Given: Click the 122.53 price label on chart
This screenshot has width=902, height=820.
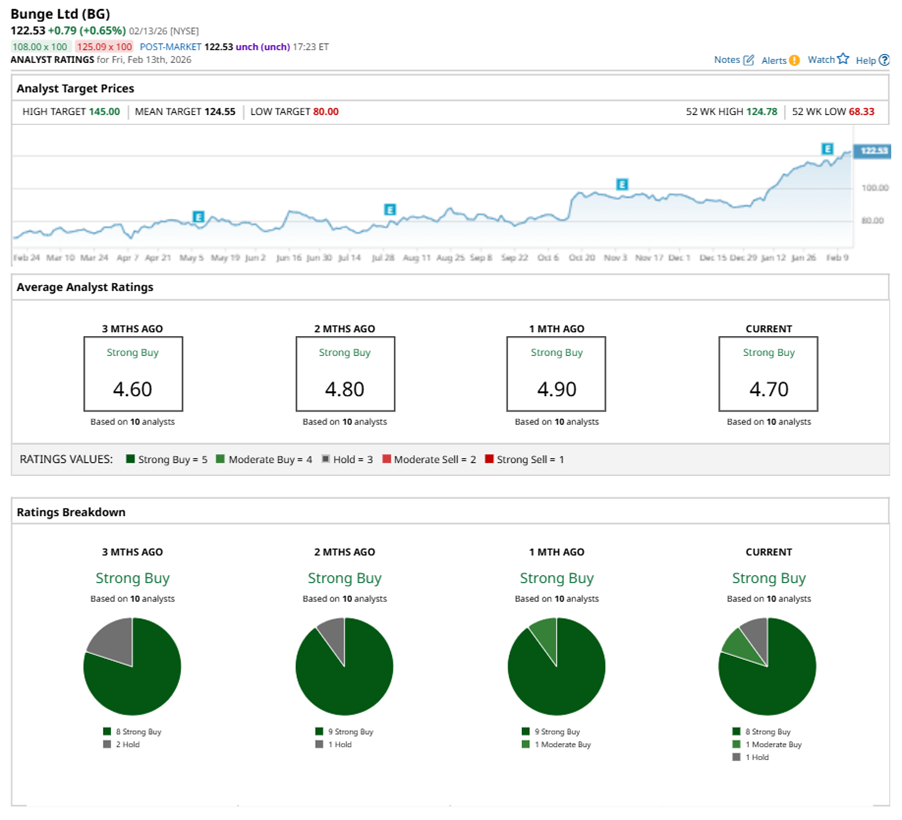Looking at the screenshot, I should (x=873, y=151).
